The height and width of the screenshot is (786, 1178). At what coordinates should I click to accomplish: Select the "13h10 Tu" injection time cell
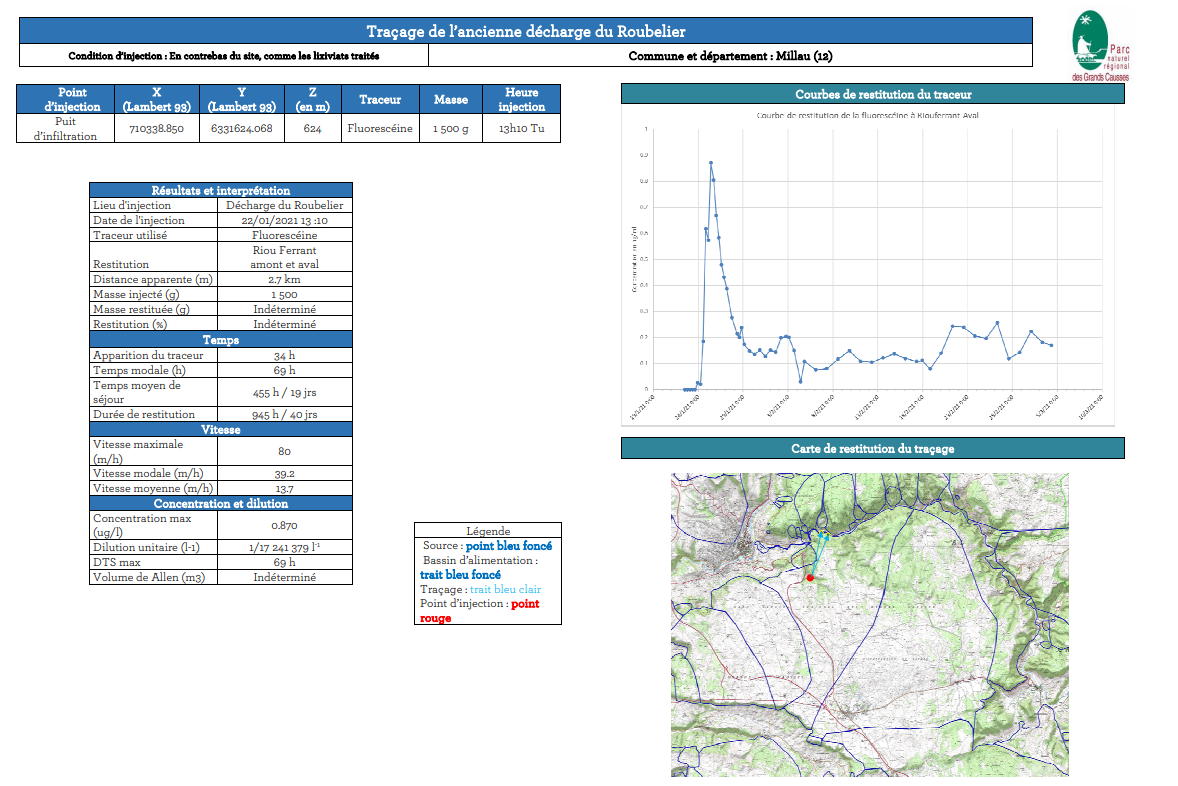point(521,129)
